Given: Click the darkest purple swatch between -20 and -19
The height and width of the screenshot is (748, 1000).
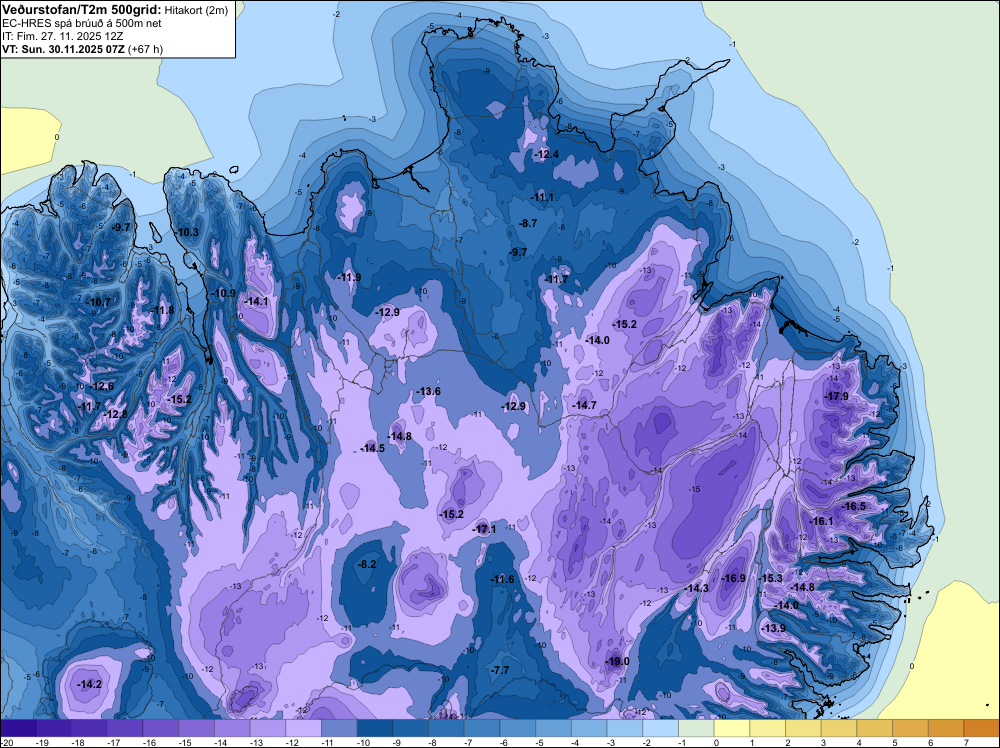Looking at the screenshot, I should (18, 728).
